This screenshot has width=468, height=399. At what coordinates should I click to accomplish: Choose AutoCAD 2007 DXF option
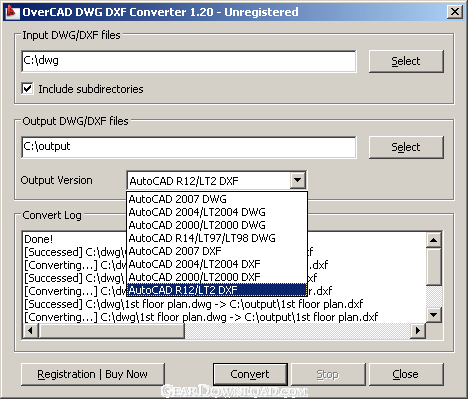[x=217, y=251]
